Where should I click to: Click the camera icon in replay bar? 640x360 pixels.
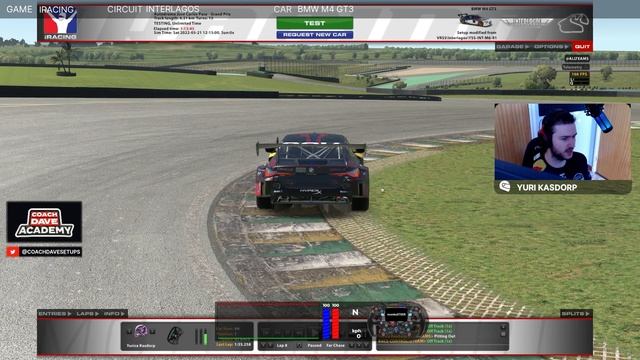[299, 345]
